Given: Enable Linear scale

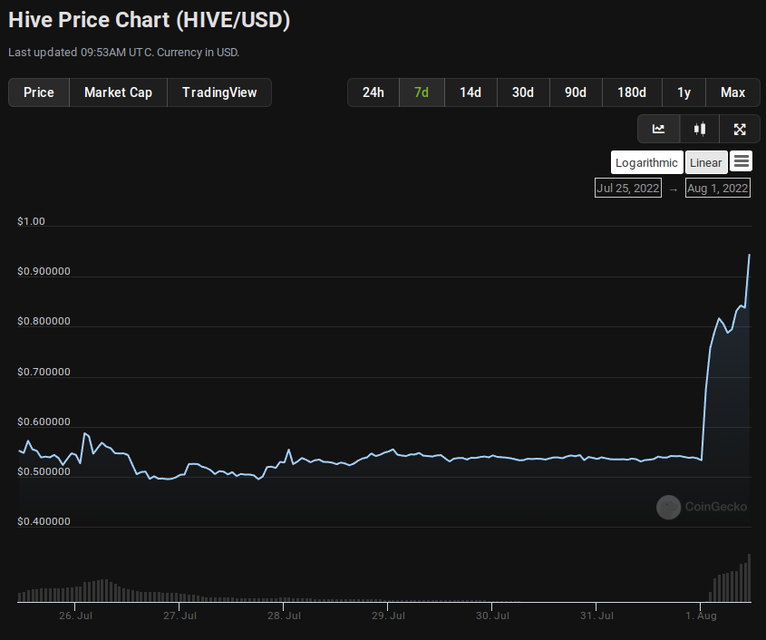Looking at the screenshot, I should point(705,162).
